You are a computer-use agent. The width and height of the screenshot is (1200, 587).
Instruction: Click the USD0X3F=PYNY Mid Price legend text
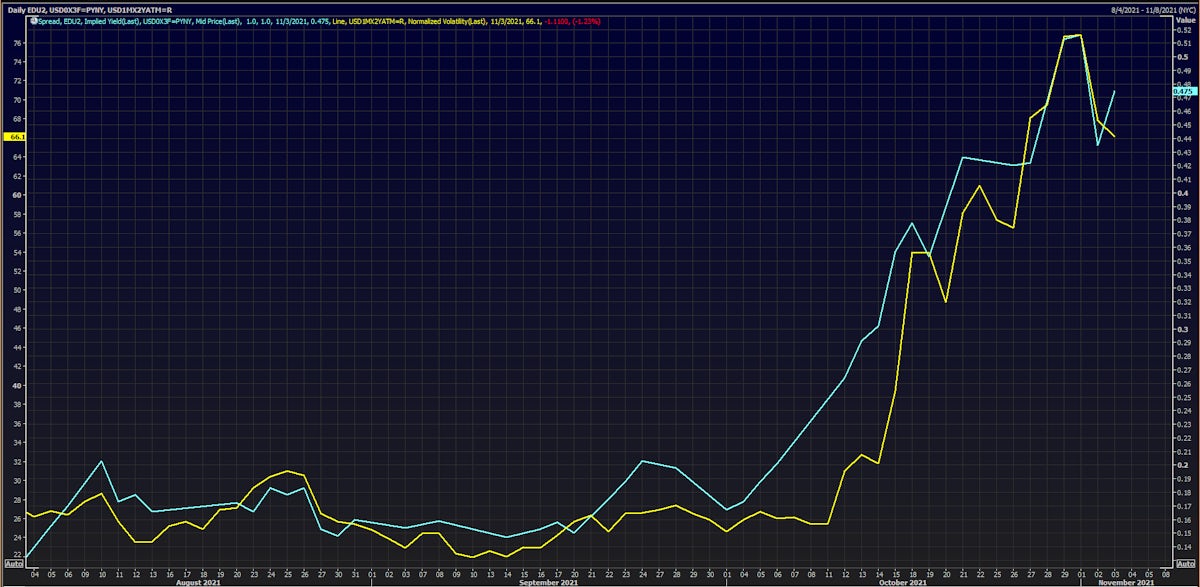pyautogui.click(x=196, y=19)
